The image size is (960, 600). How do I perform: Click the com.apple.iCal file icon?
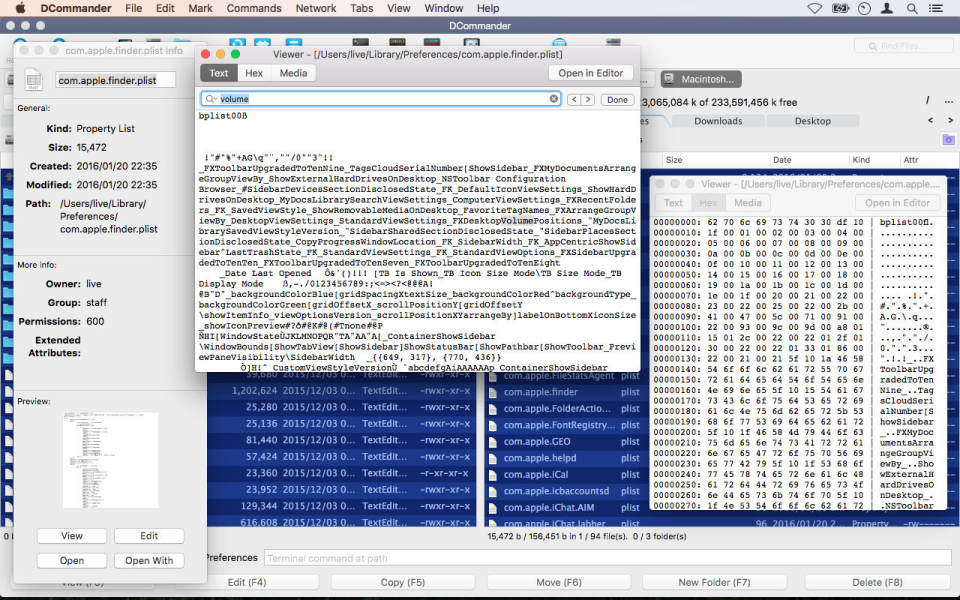[493, 474]
